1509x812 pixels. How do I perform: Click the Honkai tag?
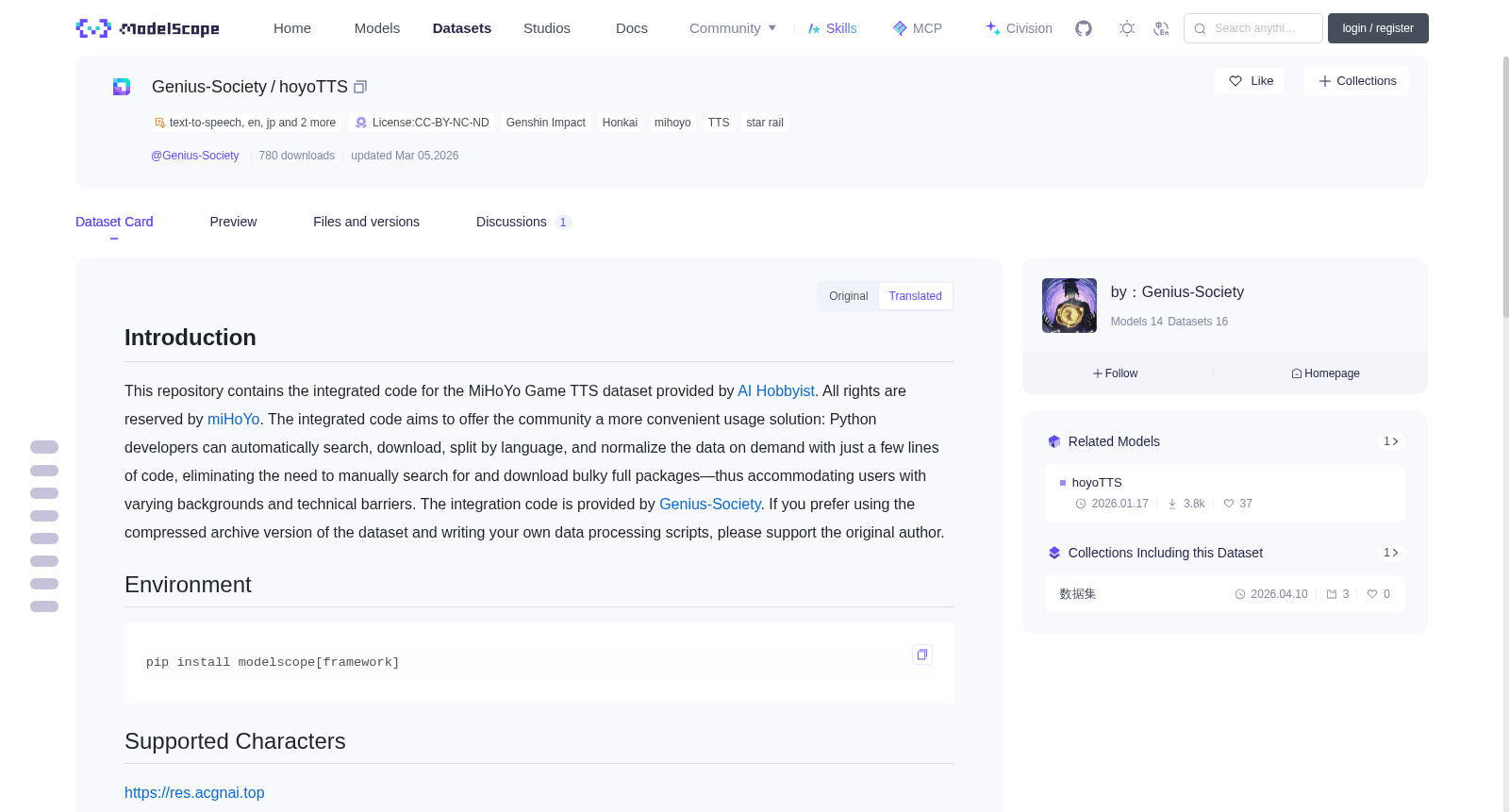click(620, 123)
